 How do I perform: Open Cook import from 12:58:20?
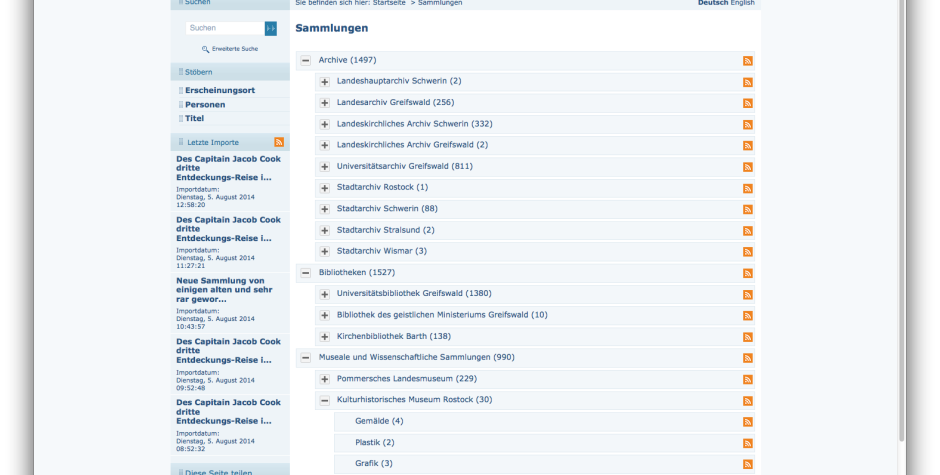click(228, 168)
